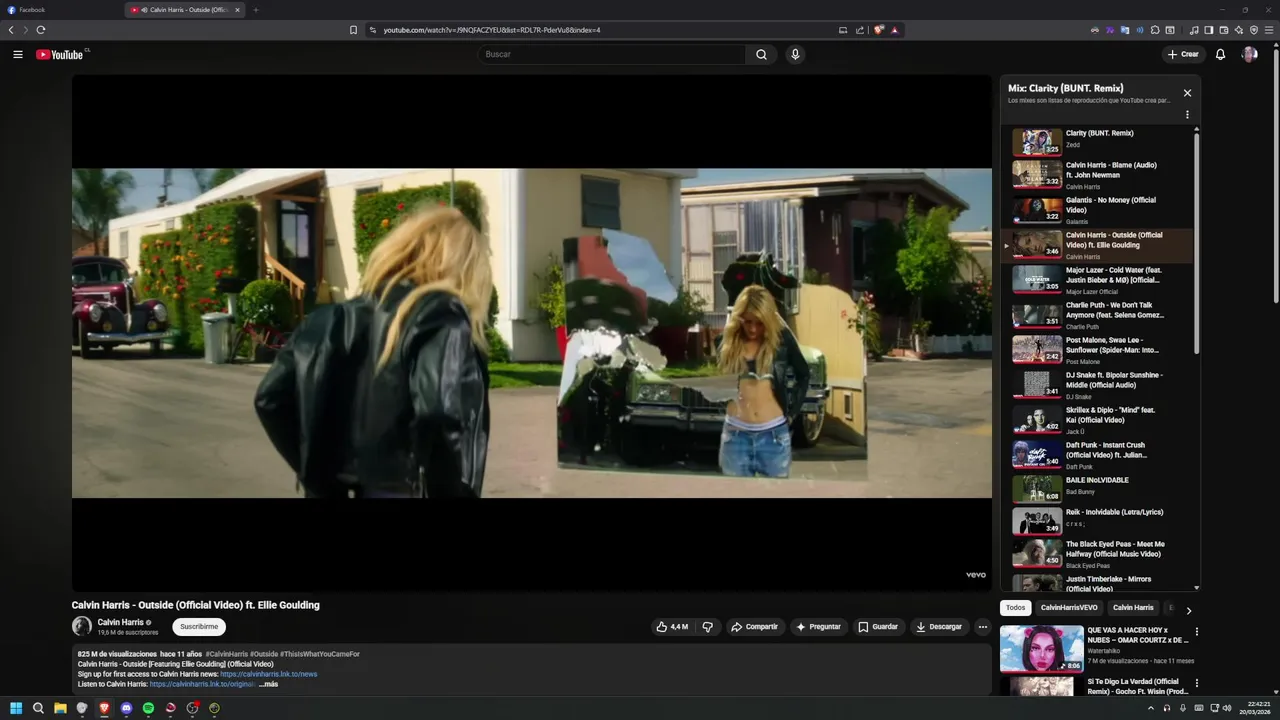Like the video showing 4,4 M
The image size is (1280, 720).
click(x=672, y=627)
